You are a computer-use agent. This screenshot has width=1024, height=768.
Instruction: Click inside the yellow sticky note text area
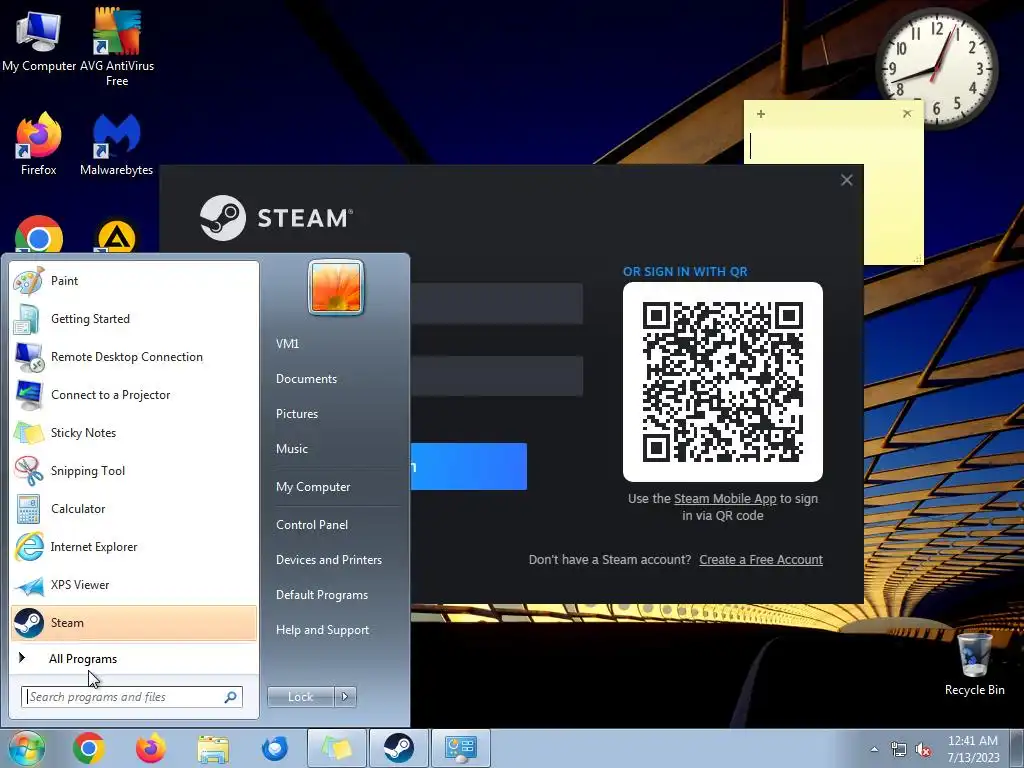pyautogui.click(x=833, y=145)
